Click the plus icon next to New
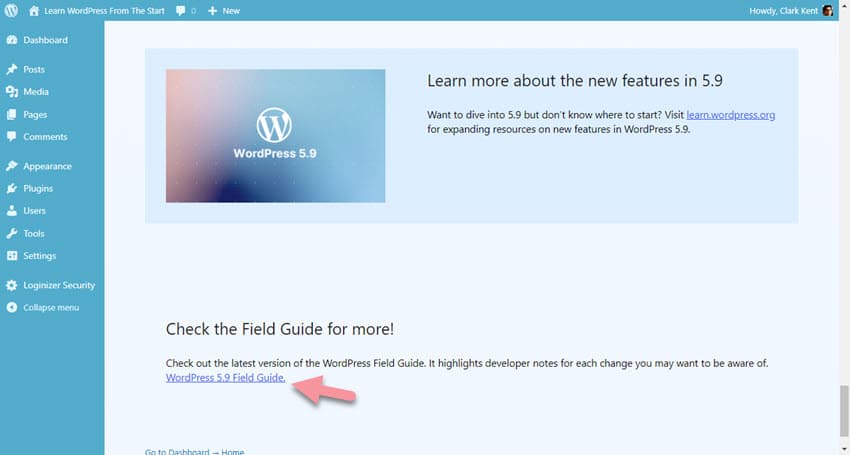Image resolution: width=850 pixels, height=455 pixels. coord(212,11)
